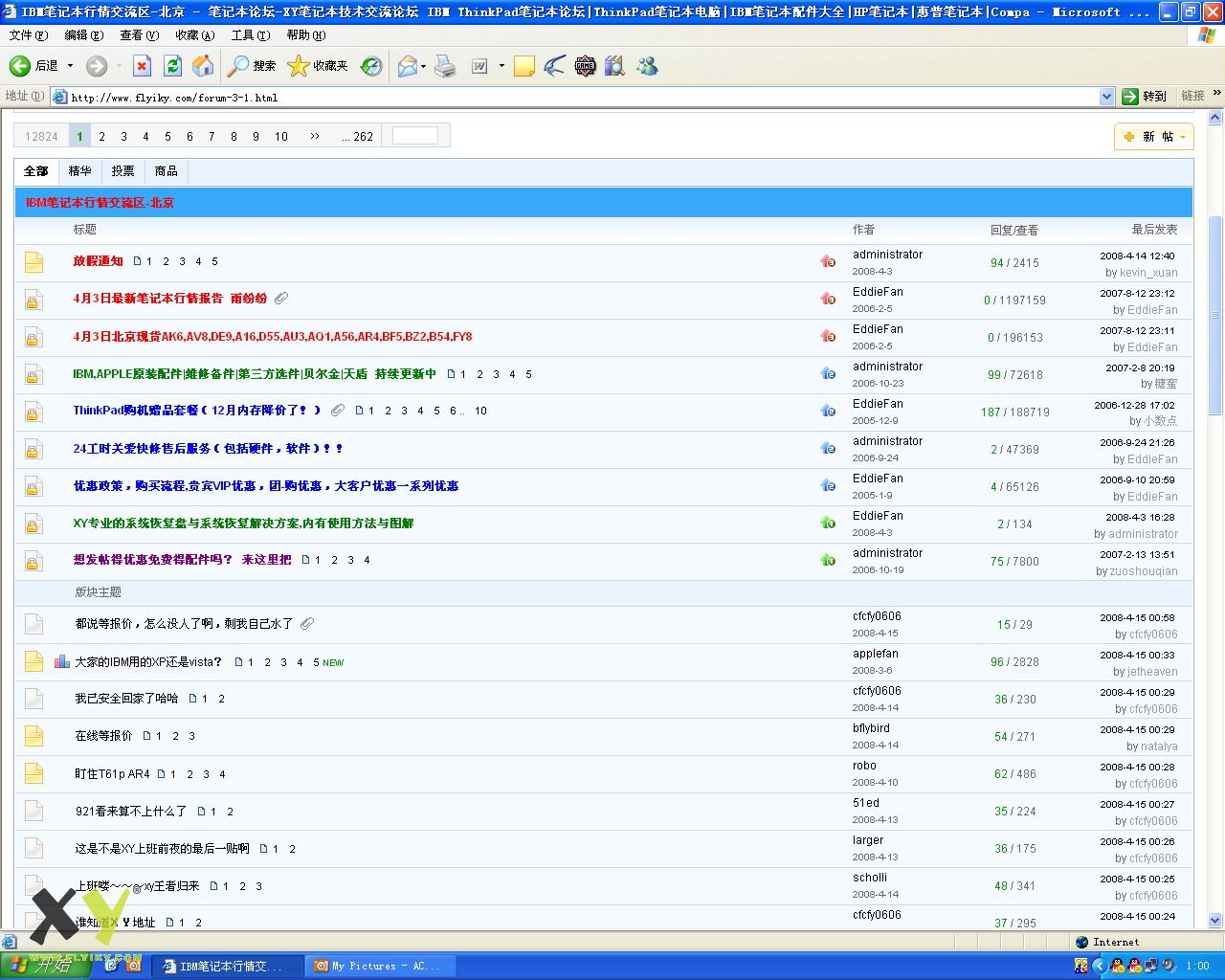The width and height of the screenshot is (1225, 980).
Task: Open the Research books toolbar icon
Action: click(x=614, y=66)
